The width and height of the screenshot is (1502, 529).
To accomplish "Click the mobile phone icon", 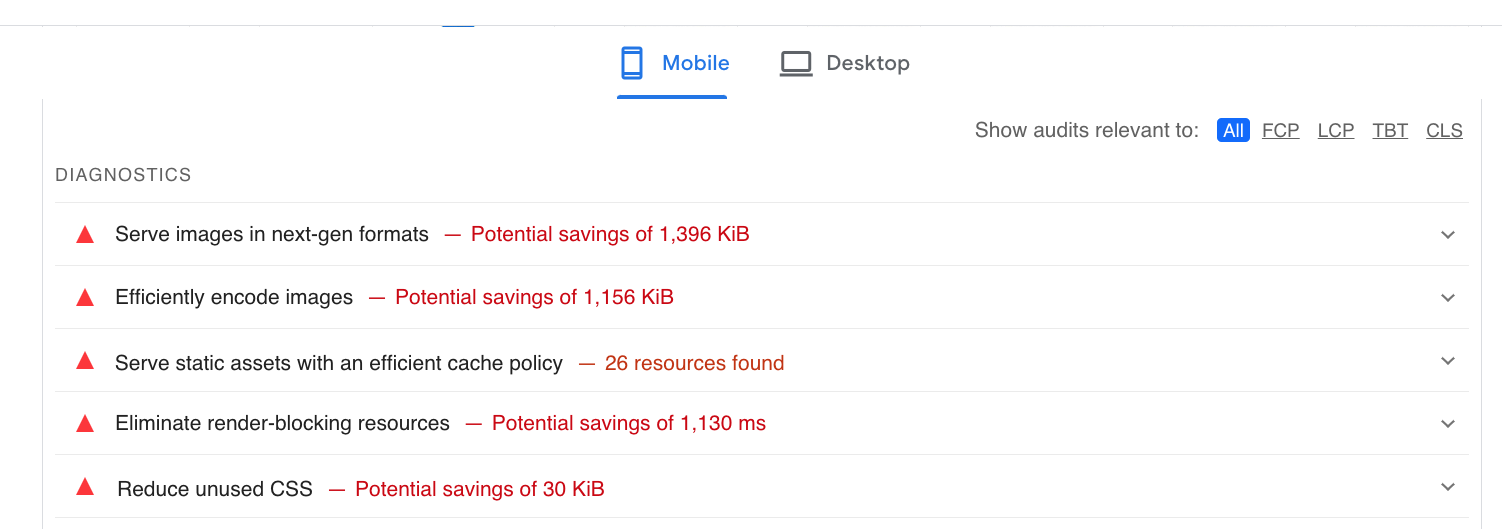I will coord(631,63).
